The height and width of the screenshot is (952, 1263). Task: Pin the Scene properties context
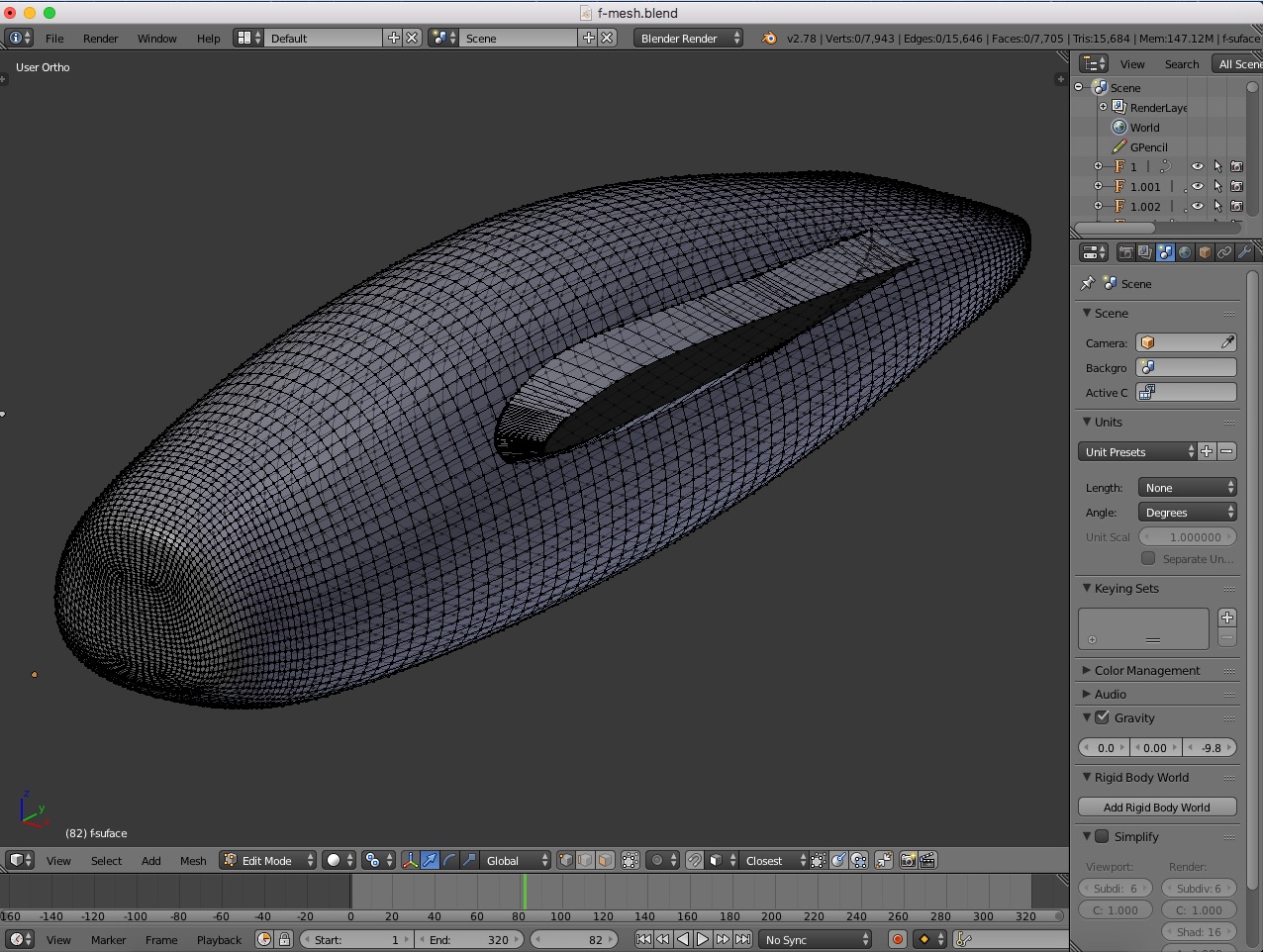tap(1088, 284)
